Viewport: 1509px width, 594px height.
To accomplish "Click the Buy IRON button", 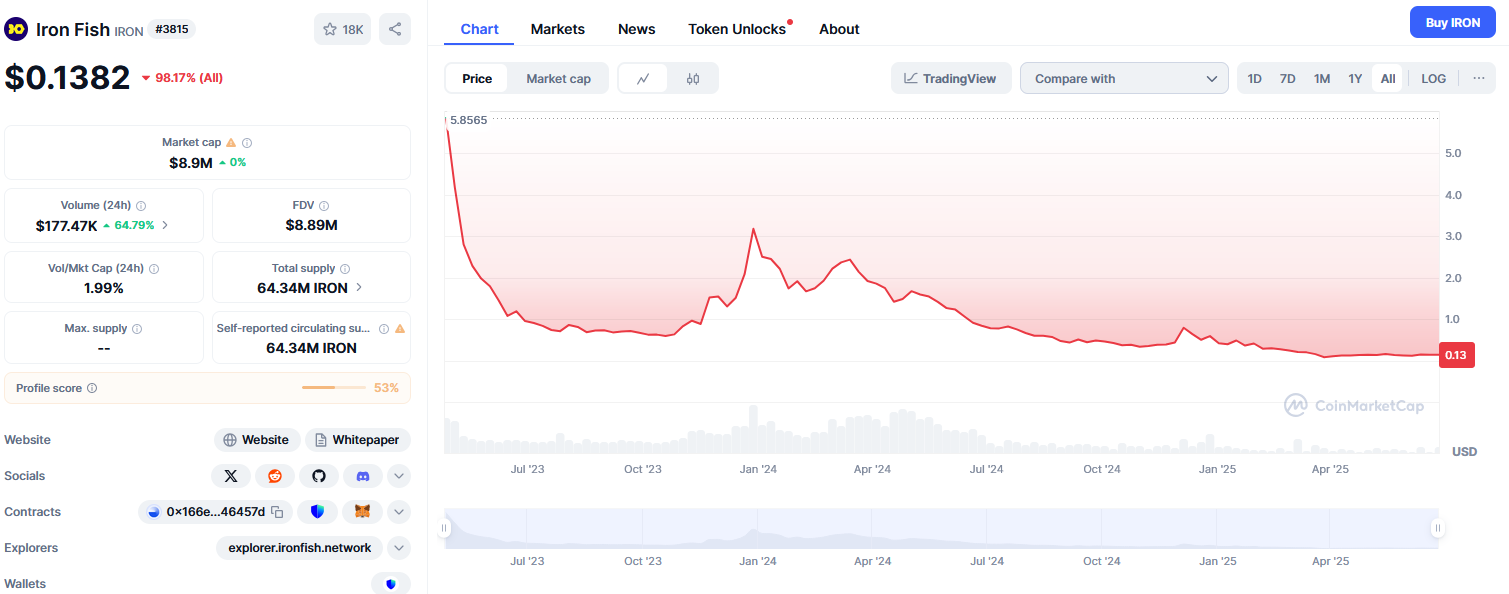I will [x=1452, y=21].
